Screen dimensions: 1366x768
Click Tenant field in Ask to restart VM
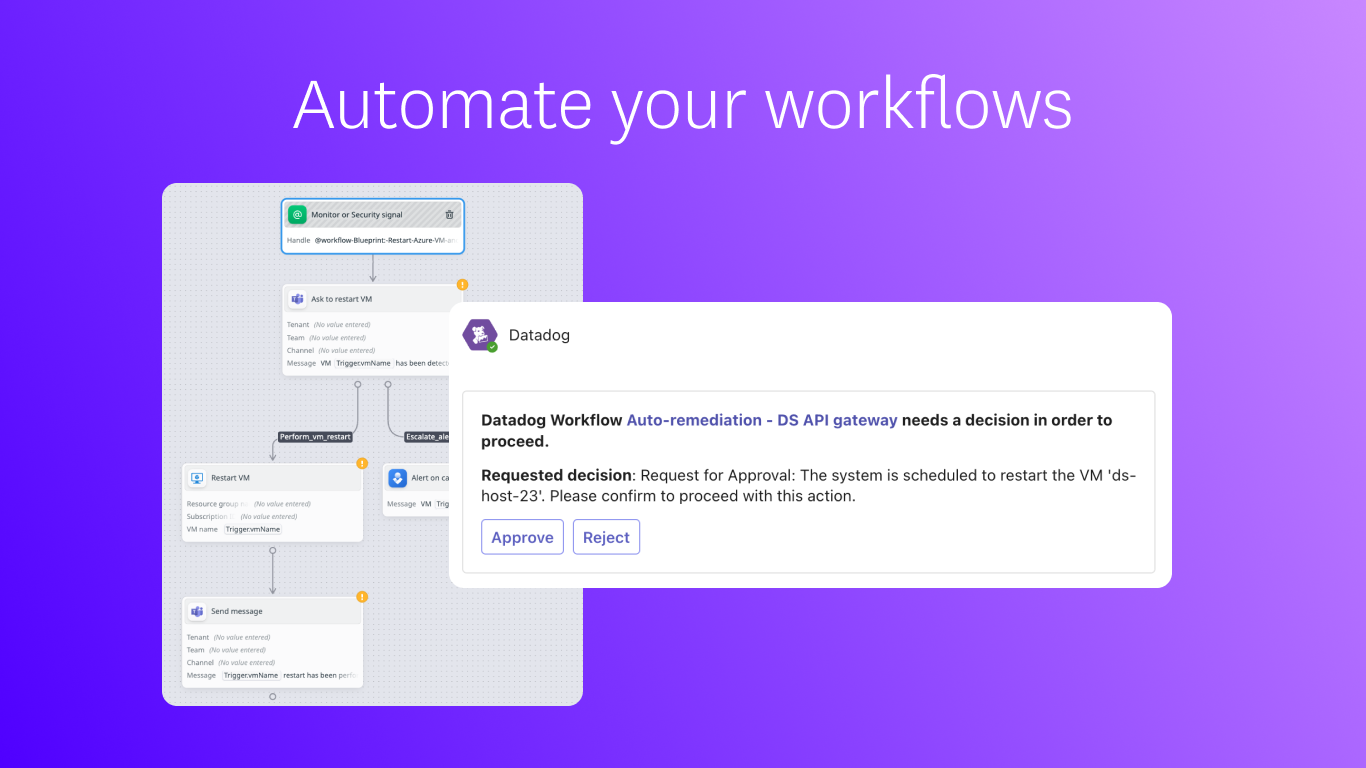click(329, 325)
